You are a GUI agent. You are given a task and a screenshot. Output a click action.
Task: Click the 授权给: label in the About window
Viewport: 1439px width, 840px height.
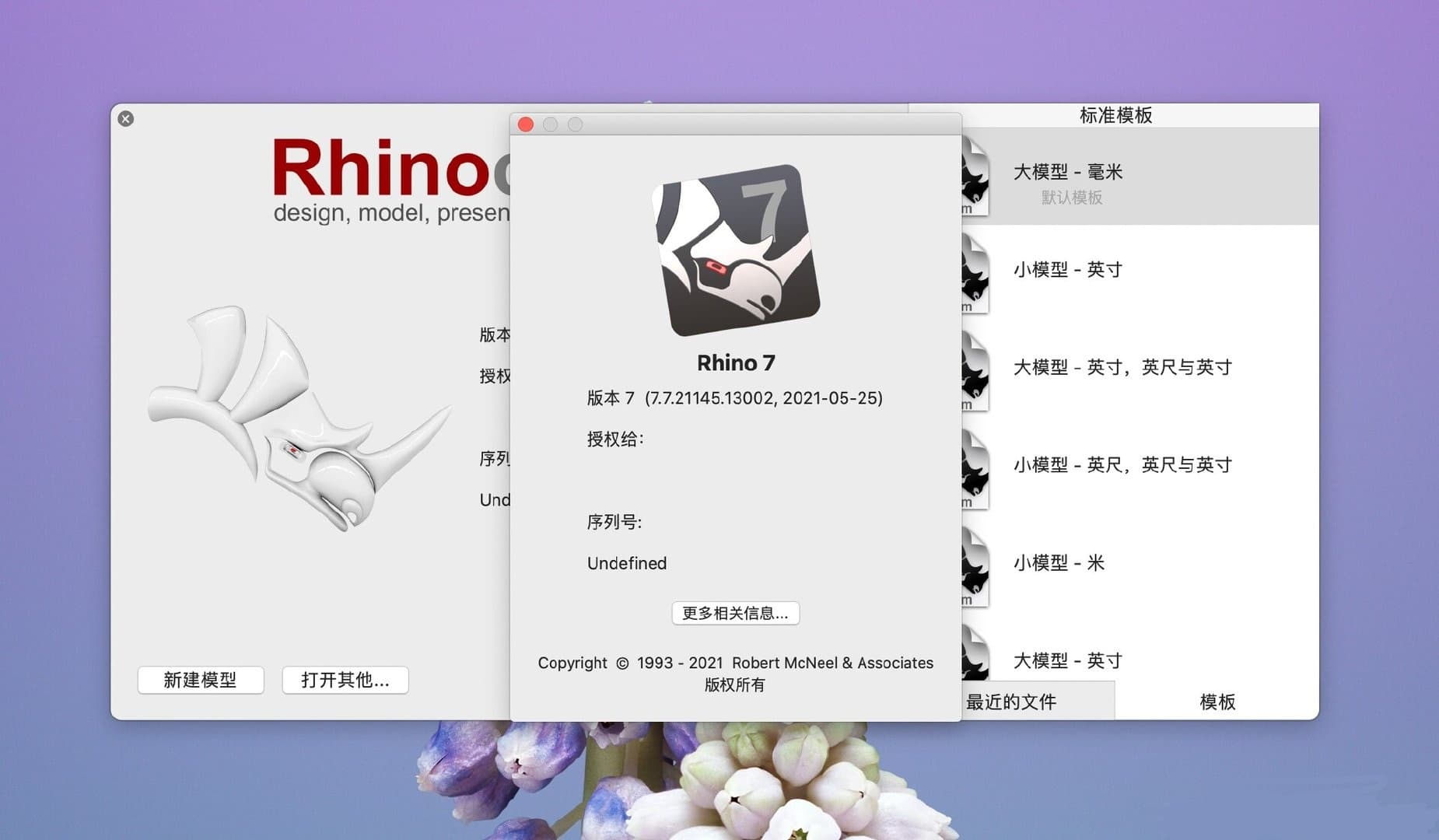[x=615, y=439]
